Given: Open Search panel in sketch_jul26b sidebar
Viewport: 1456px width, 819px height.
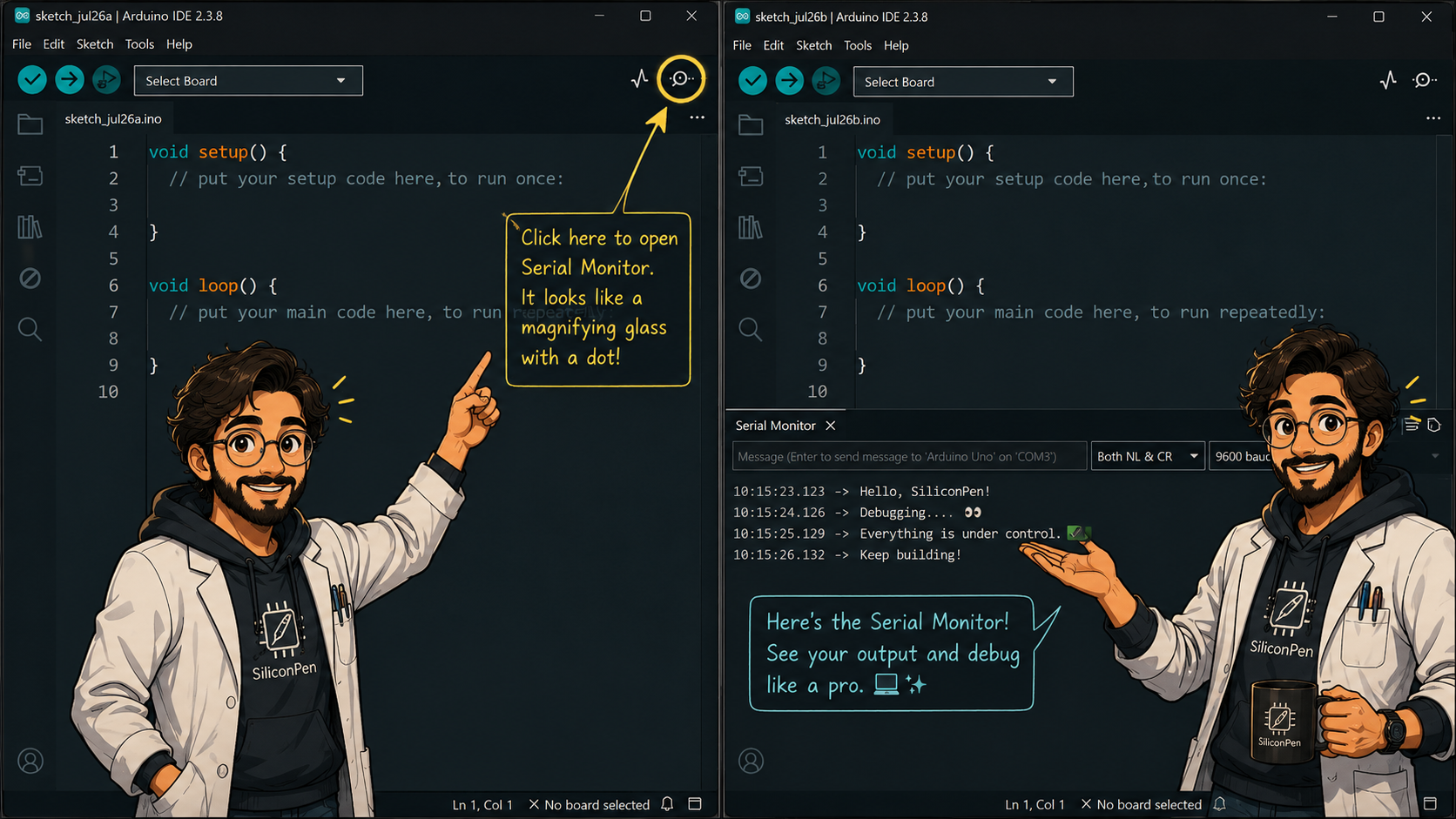Looking at the screenshot, I should pos(750,329).
